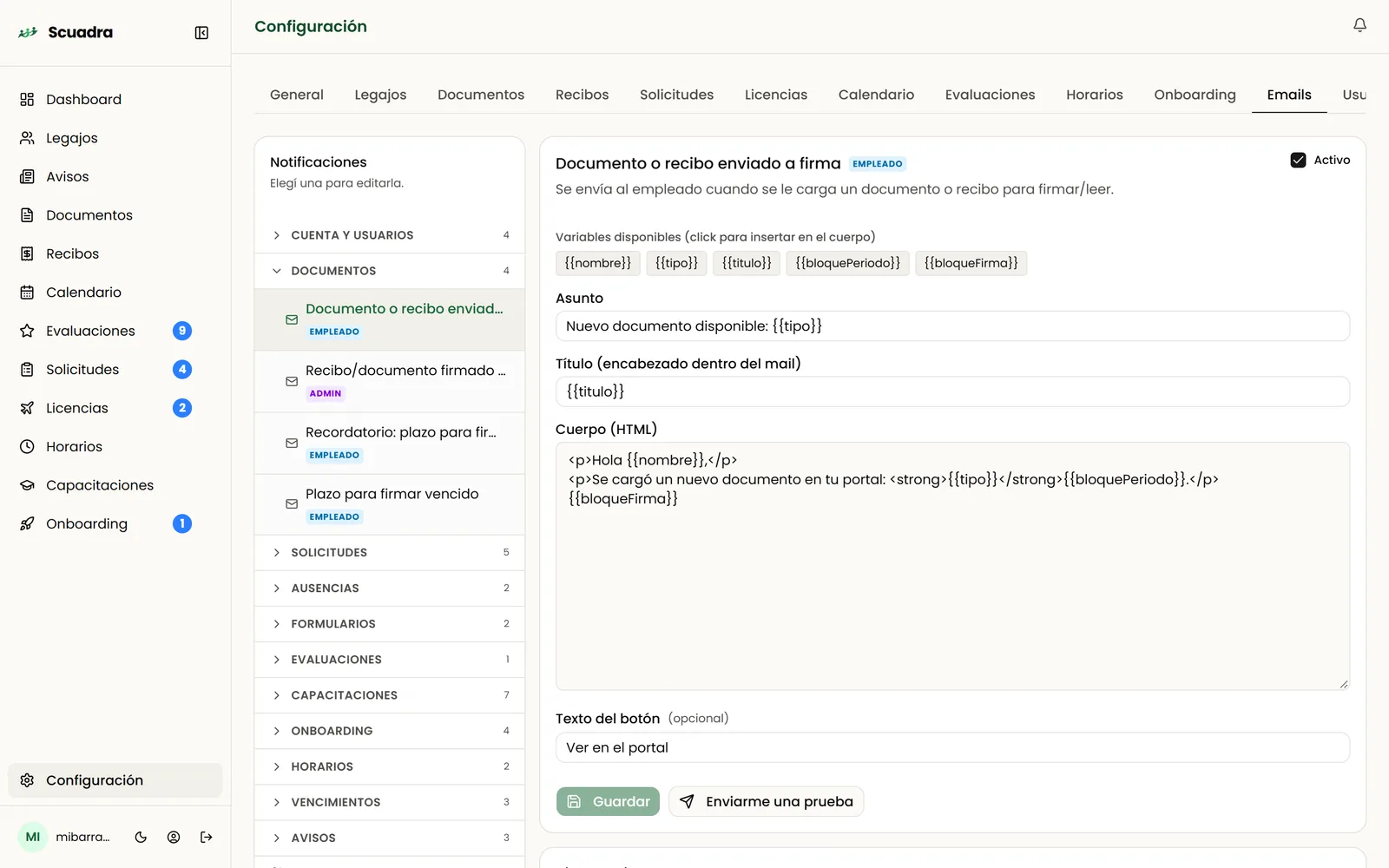Click Enviarme una prueba button
1389x868 pixels.
coord(766,801)
